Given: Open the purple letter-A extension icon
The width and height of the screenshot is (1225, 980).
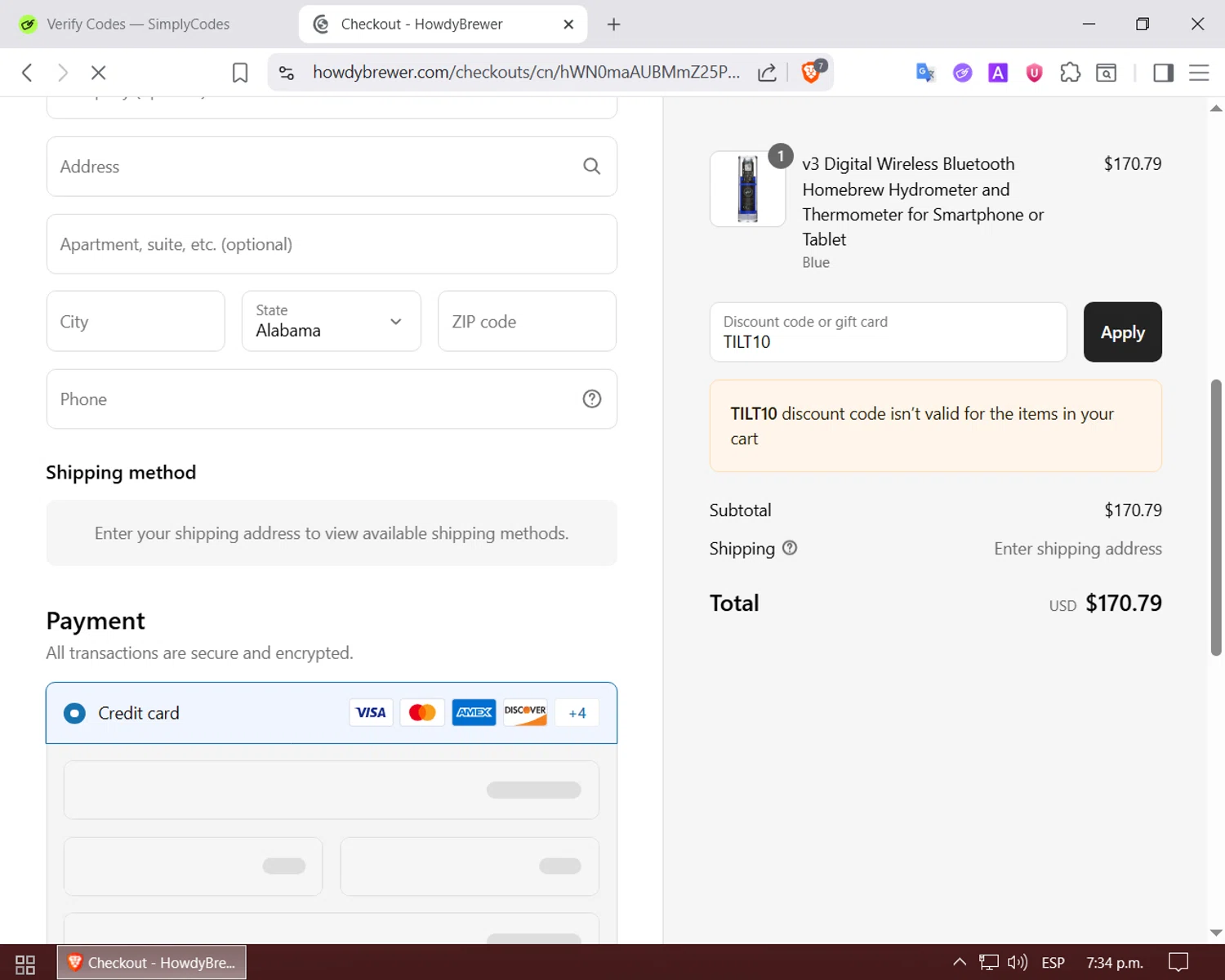Looking at the screenshot, I should coord(998,73).
